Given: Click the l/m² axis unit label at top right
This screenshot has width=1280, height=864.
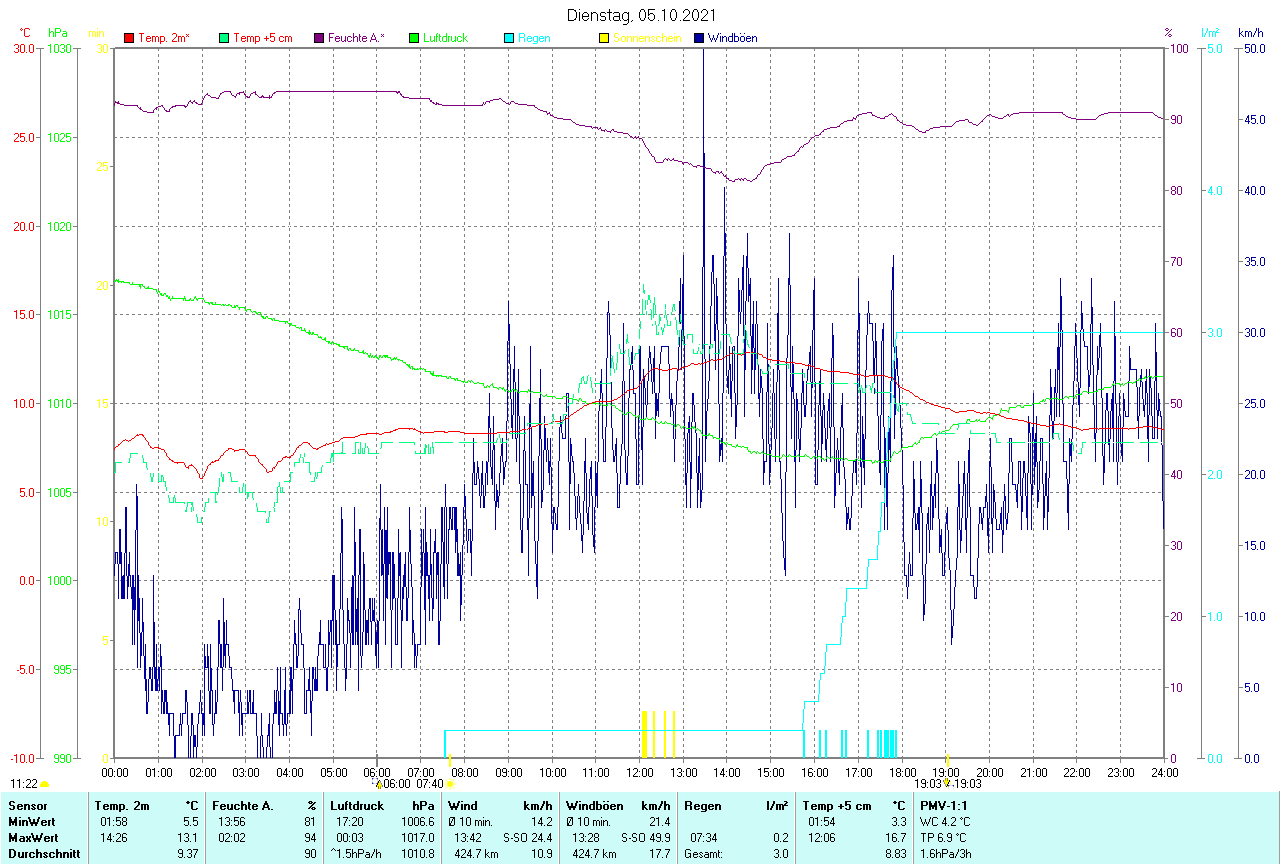Looking at the screenshot, I should pos(1210,33).
